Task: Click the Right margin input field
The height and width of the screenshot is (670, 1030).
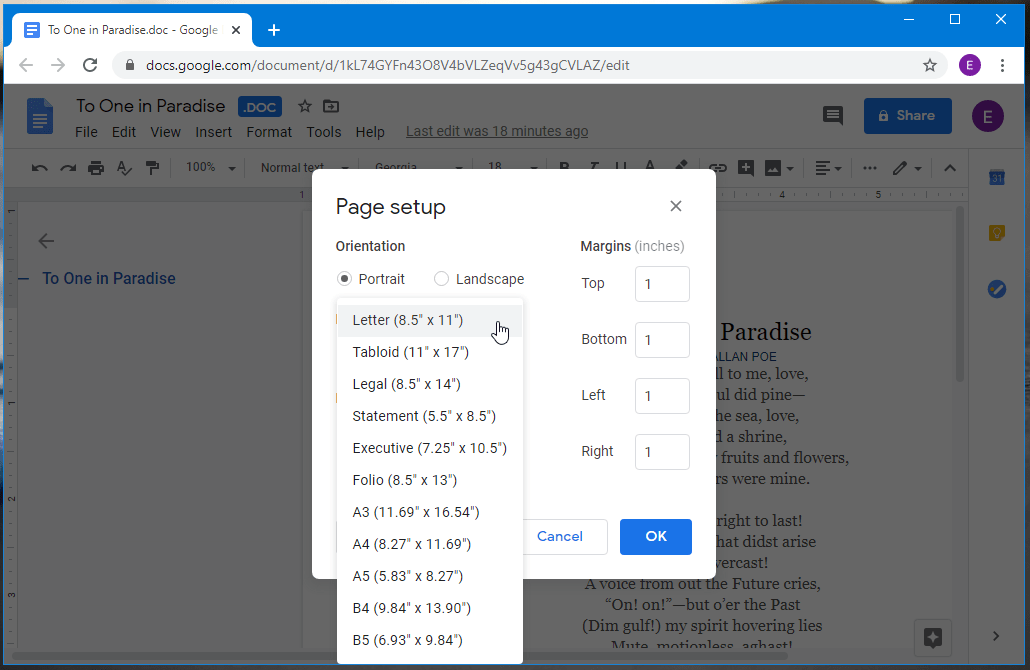Action: click(x=662, y=452)
